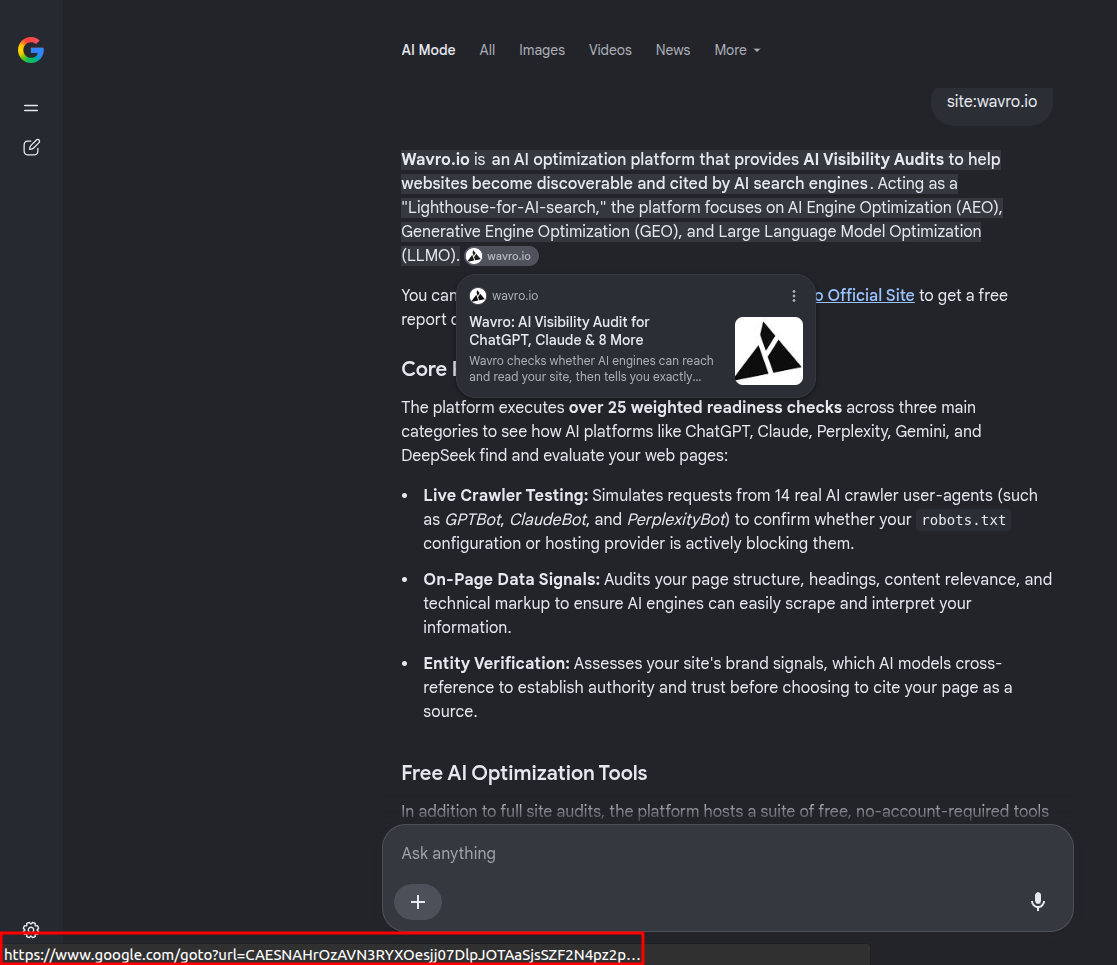Click the bold 'over 25 weighted readiness checks' text
This screenshot has width=1117, height=965.
point(705,407)
